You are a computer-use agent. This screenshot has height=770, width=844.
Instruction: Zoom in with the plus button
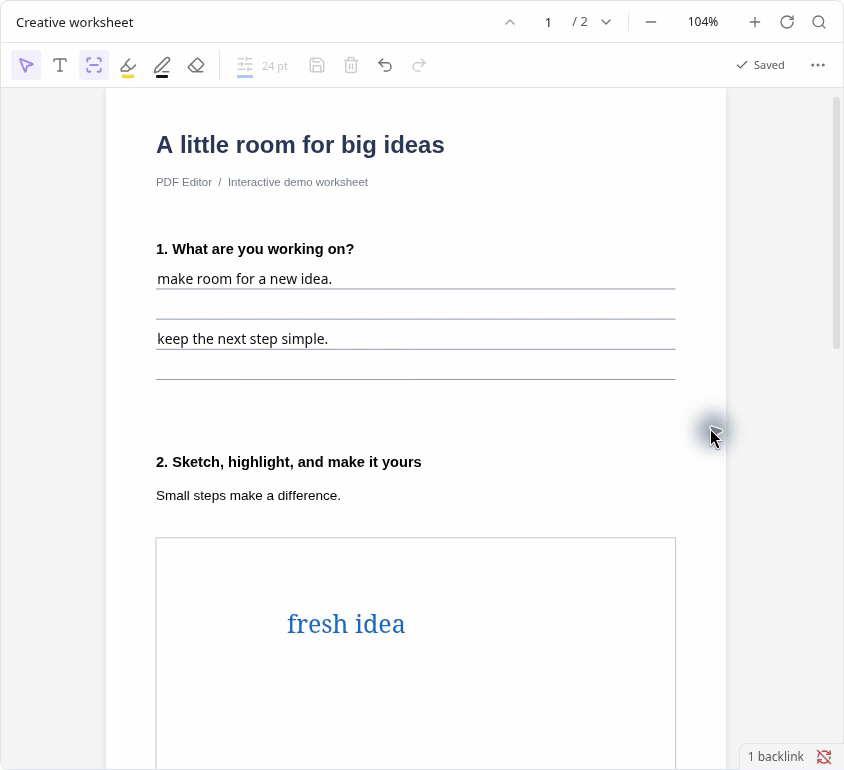coord(755,22)
